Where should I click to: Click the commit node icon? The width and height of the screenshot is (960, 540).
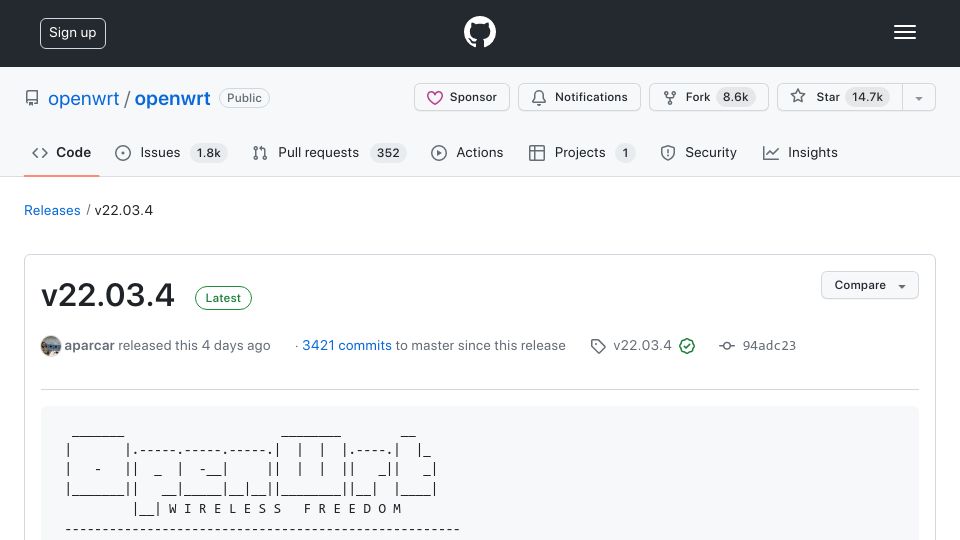pos(727,346)
